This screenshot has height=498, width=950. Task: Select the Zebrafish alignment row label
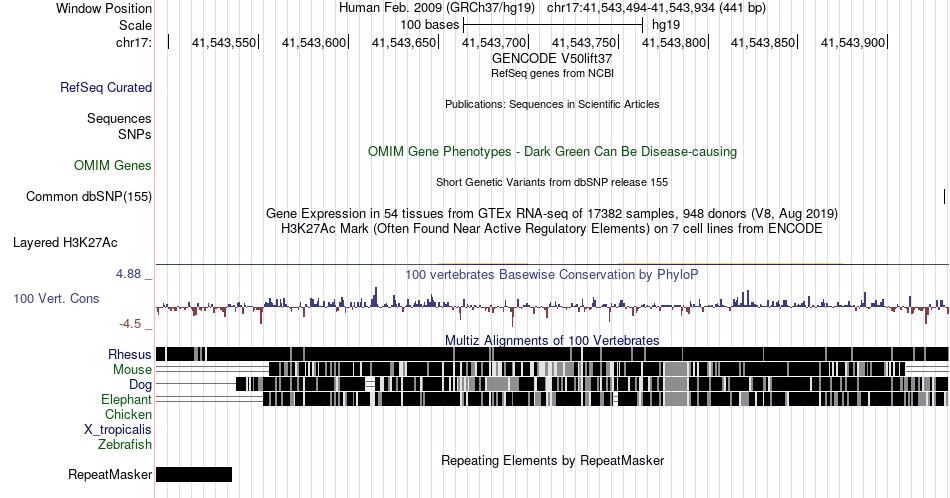[125, 444]
